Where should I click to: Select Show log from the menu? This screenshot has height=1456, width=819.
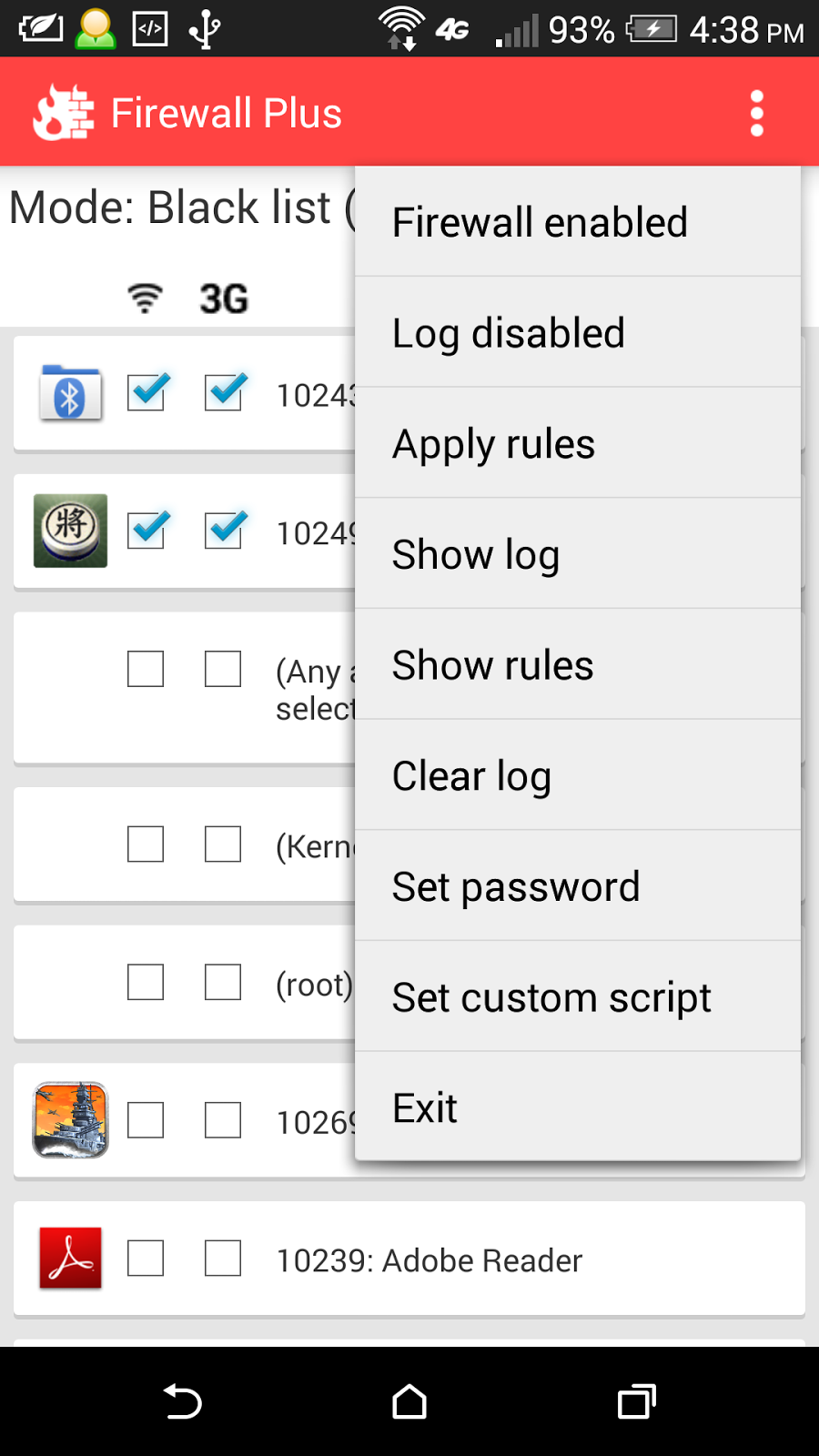(x=578, y=555)
